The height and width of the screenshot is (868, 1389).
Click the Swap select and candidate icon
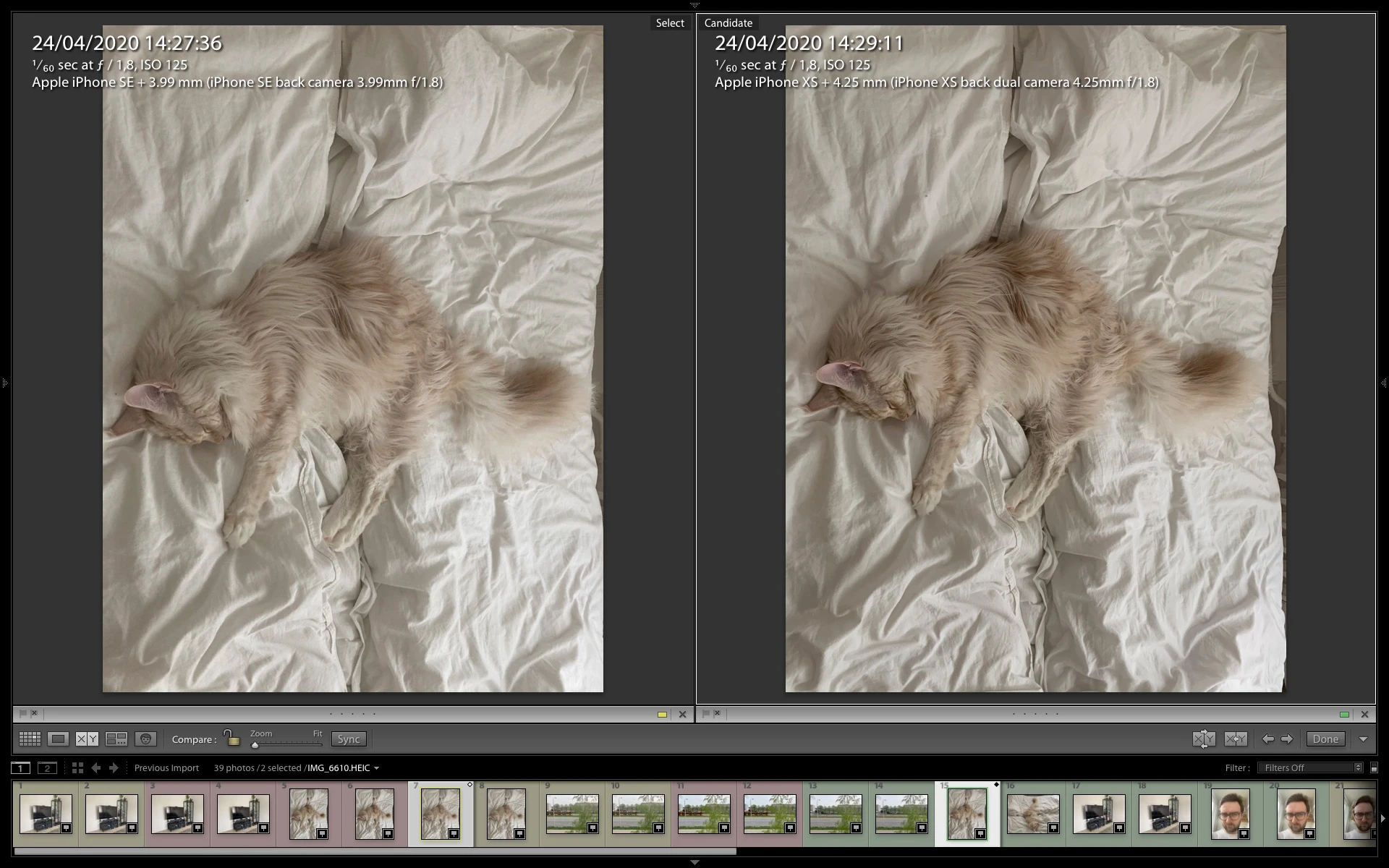pyautogui.click(x=1204, y=739)
